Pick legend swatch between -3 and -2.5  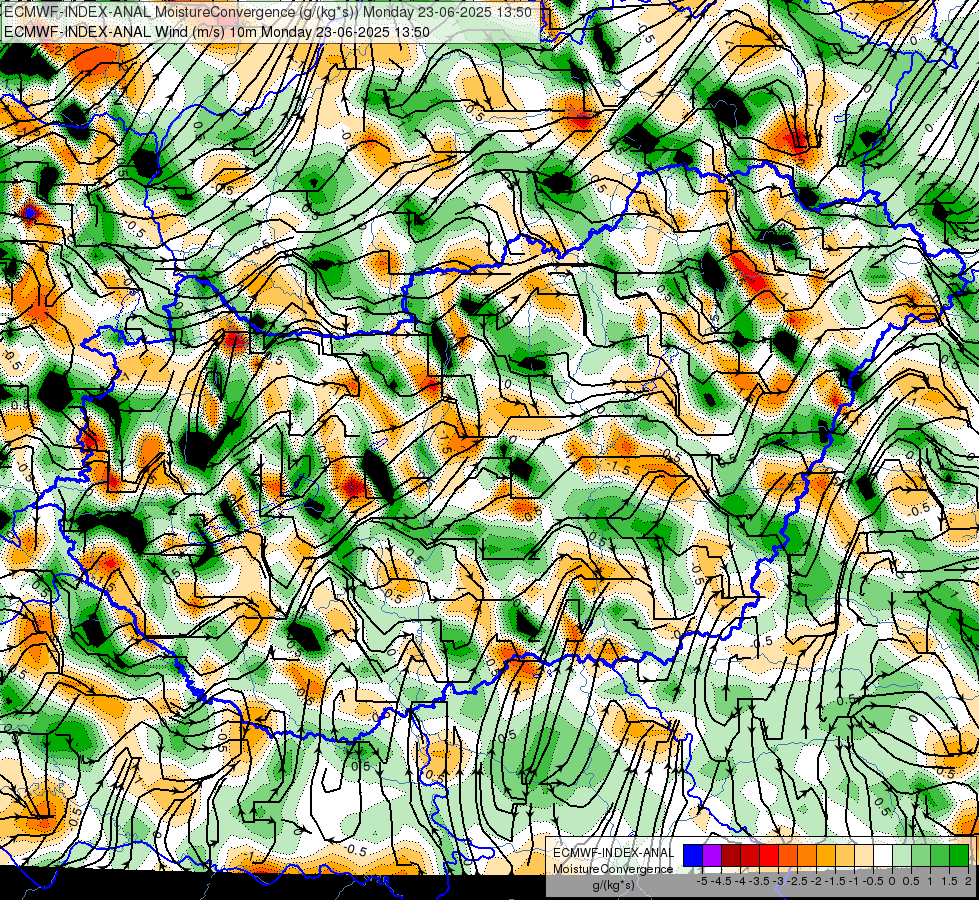point(788,855)
